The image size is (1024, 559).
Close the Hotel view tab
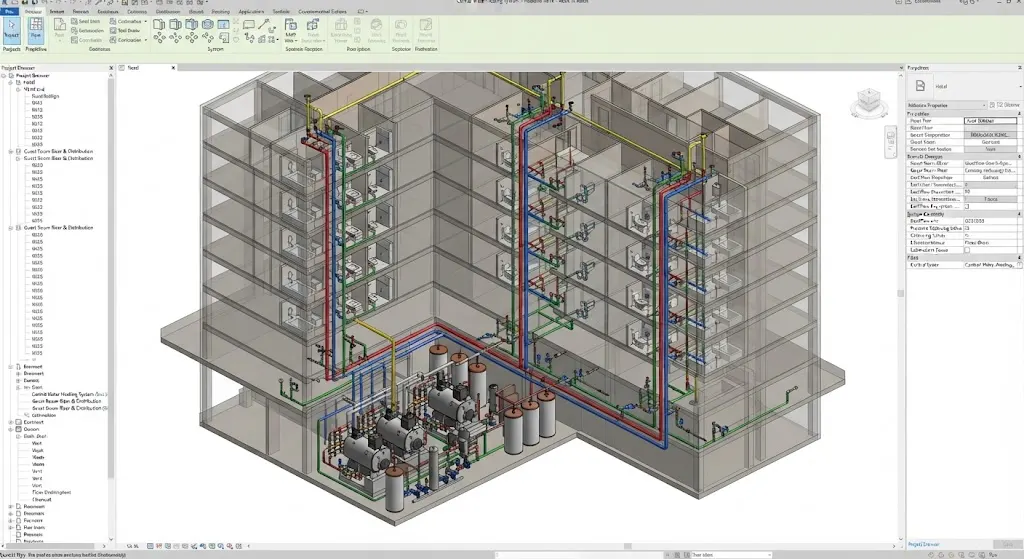click(x=173, y=68)
